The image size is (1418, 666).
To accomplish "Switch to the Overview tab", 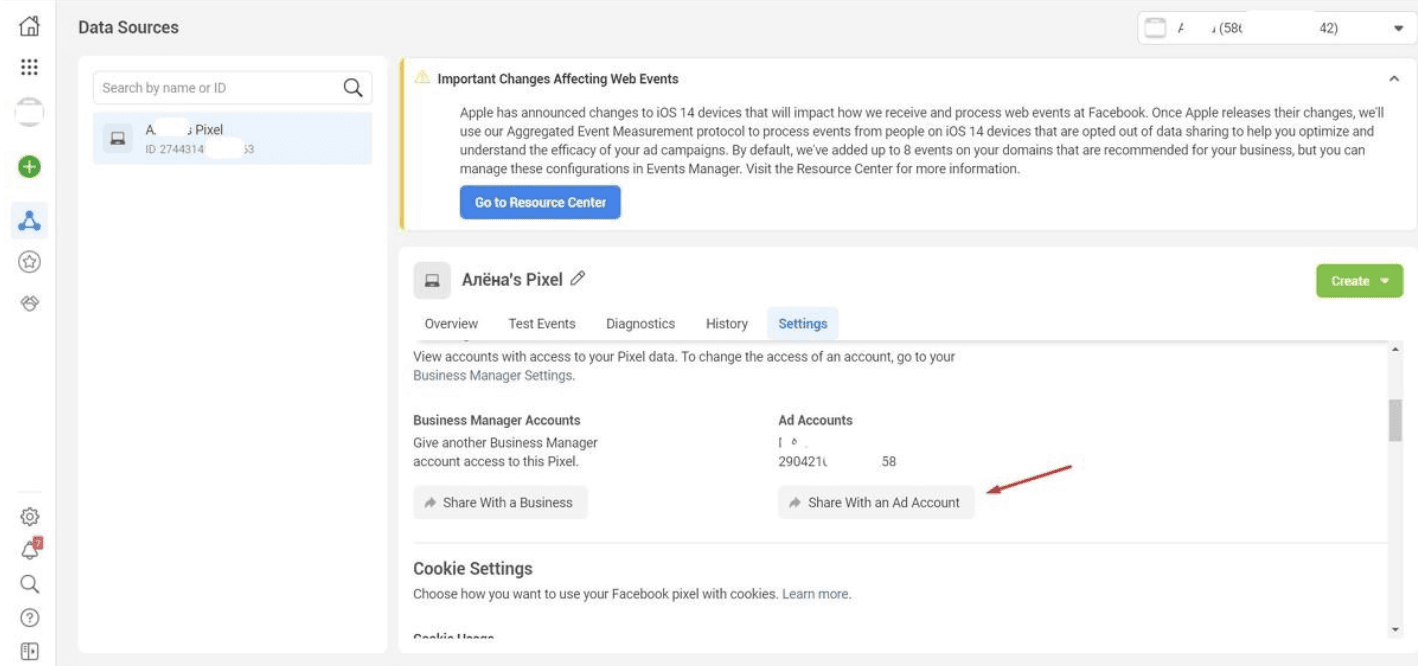I will click(451, 324).
